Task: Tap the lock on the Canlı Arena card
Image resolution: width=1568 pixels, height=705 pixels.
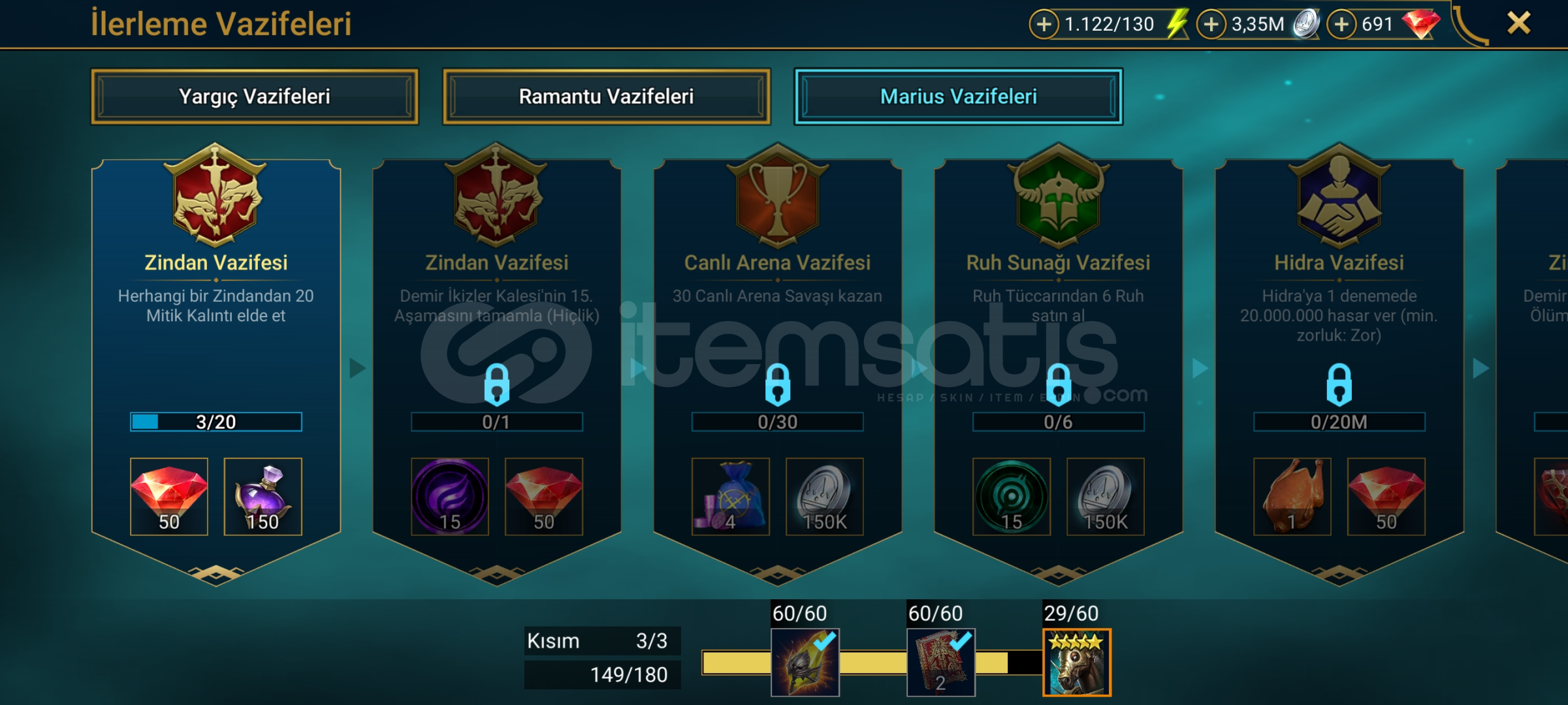Action: (777, 384)
